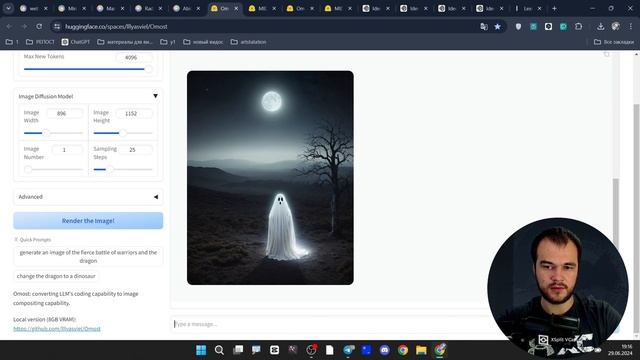Open the Windows Start menu
640x360 pixels.
201,350
